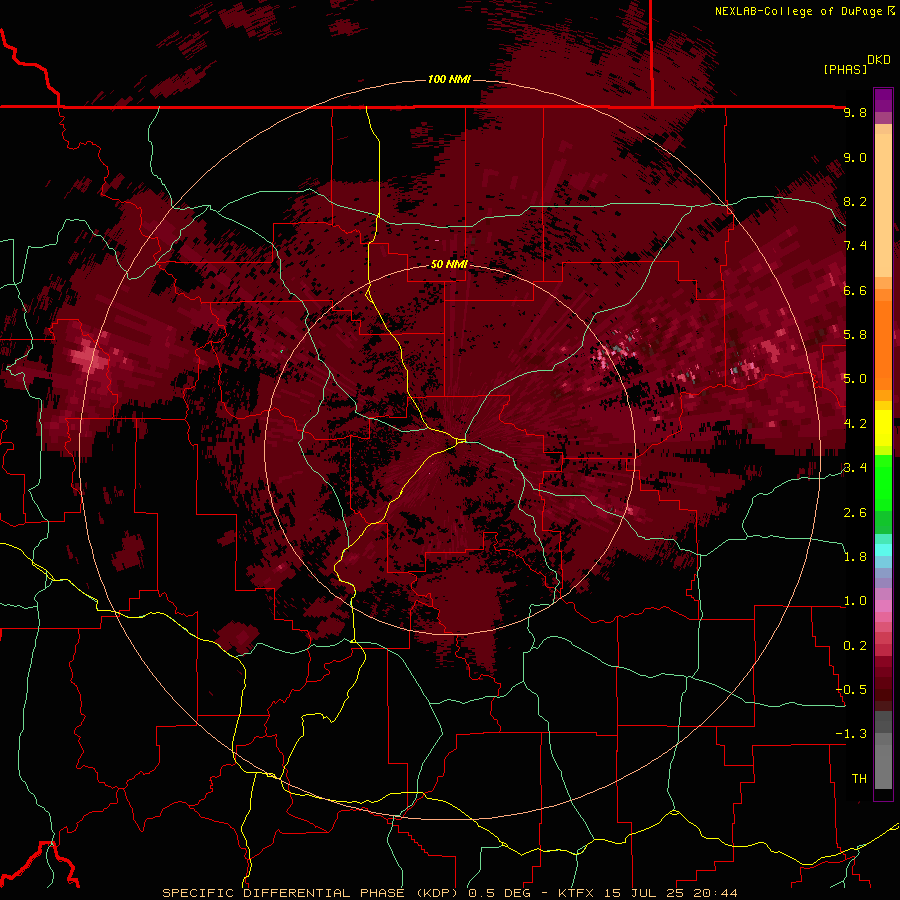Pick the peach band on the color bar
The height and width of the screenshot is (900, 900).
pos(883,207)
